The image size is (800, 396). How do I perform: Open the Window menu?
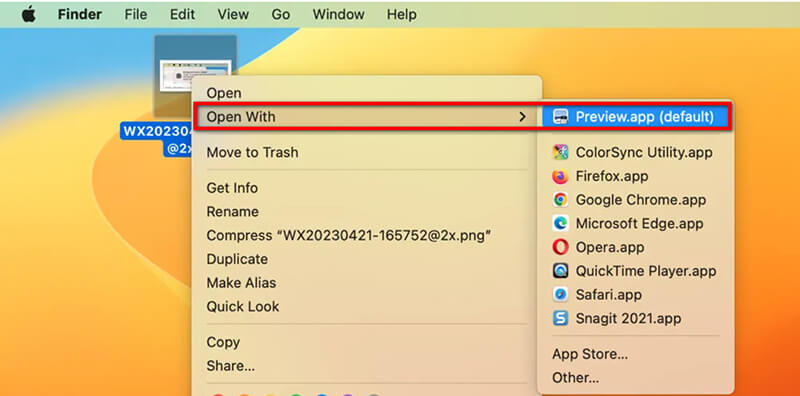(x=338, y=15)
